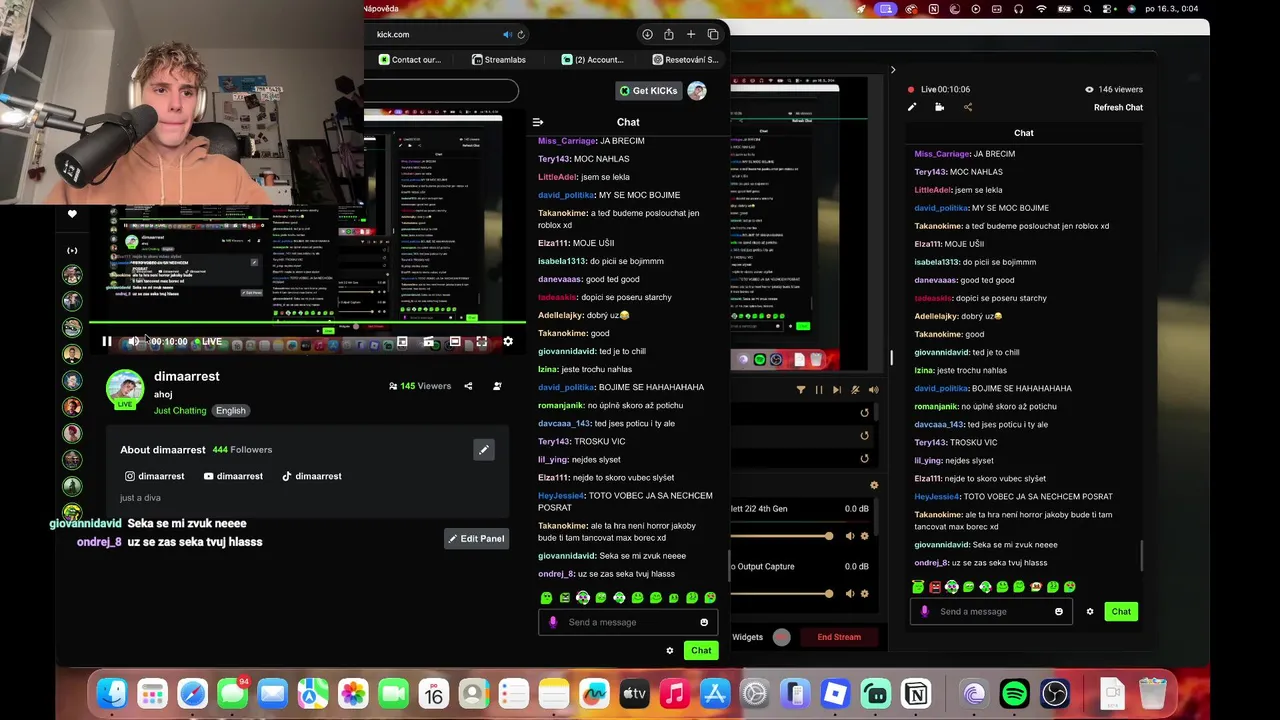Viewport: 1280px width, 720px height.
Task: Click Send a message field in dashboard chat
Action: pyautogui.click(x=993, y=612)
